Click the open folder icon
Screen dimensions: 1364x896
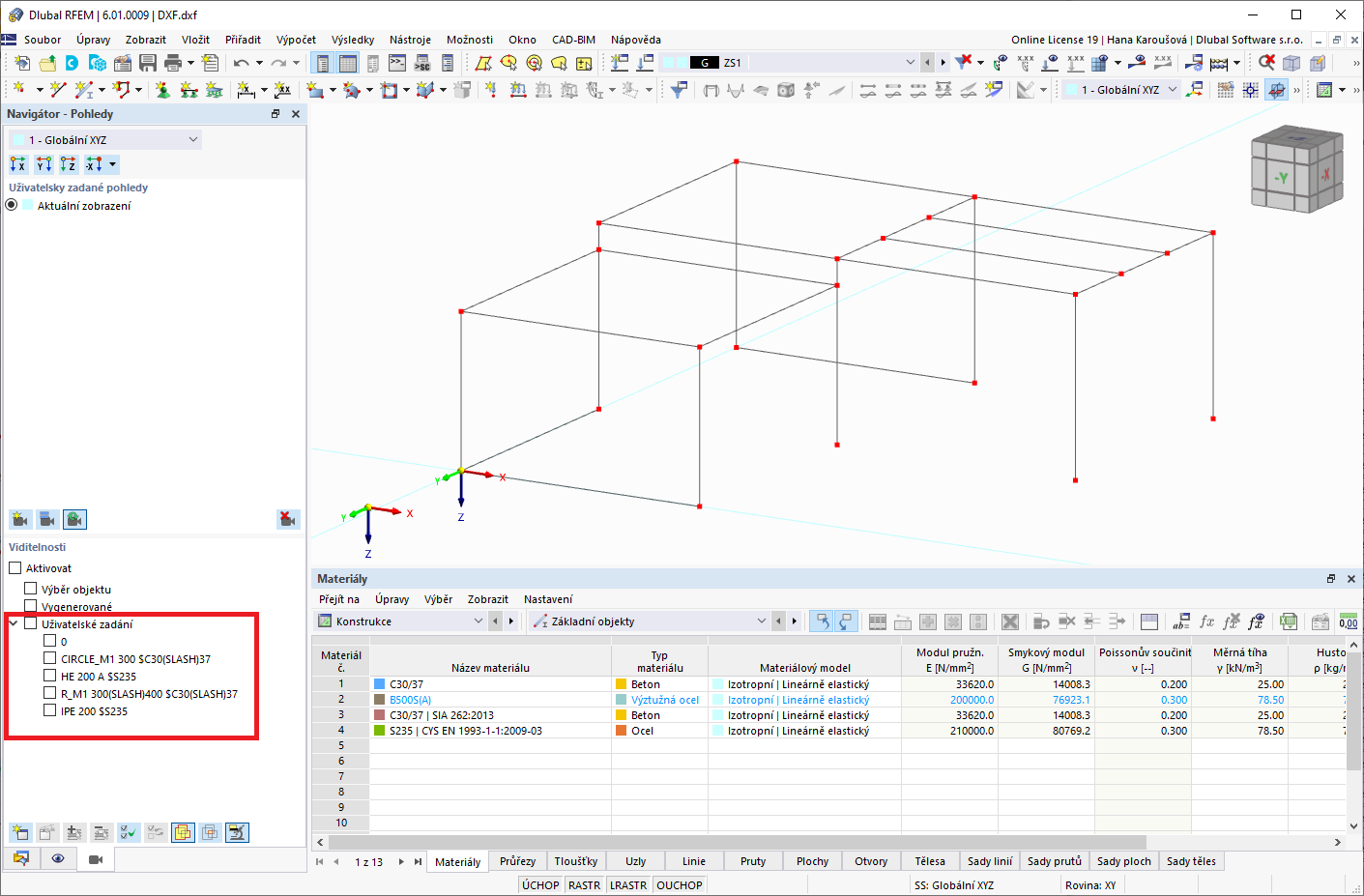tap(47, 63)
